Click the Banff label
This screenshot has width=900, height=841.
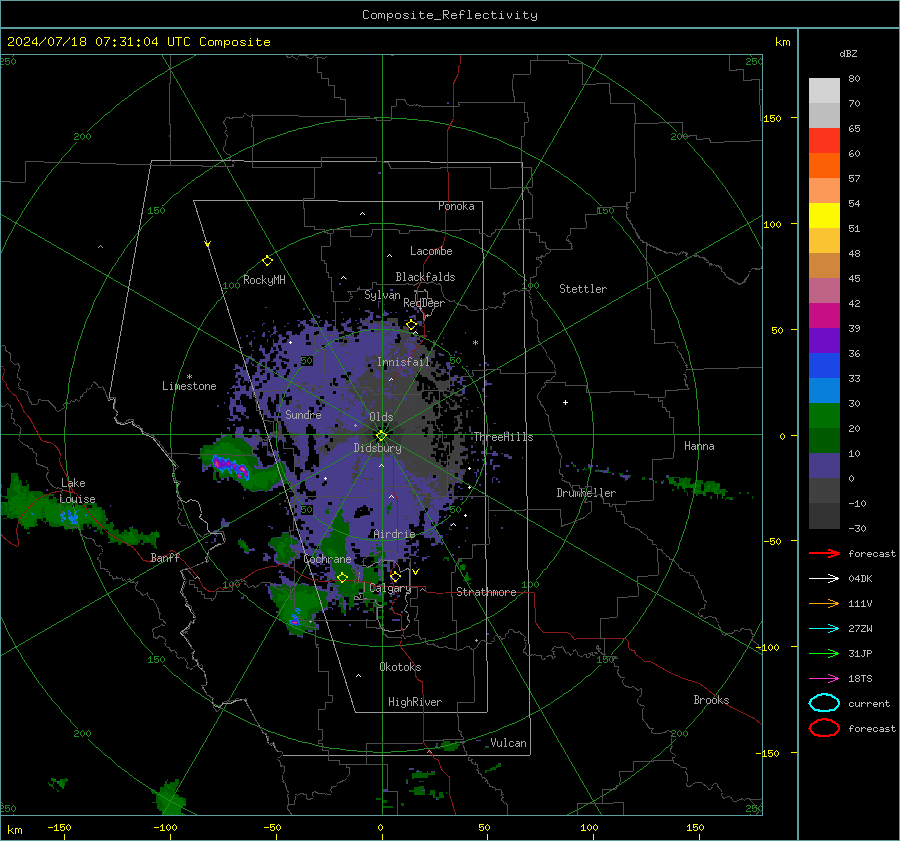click(x=165, y=558)
